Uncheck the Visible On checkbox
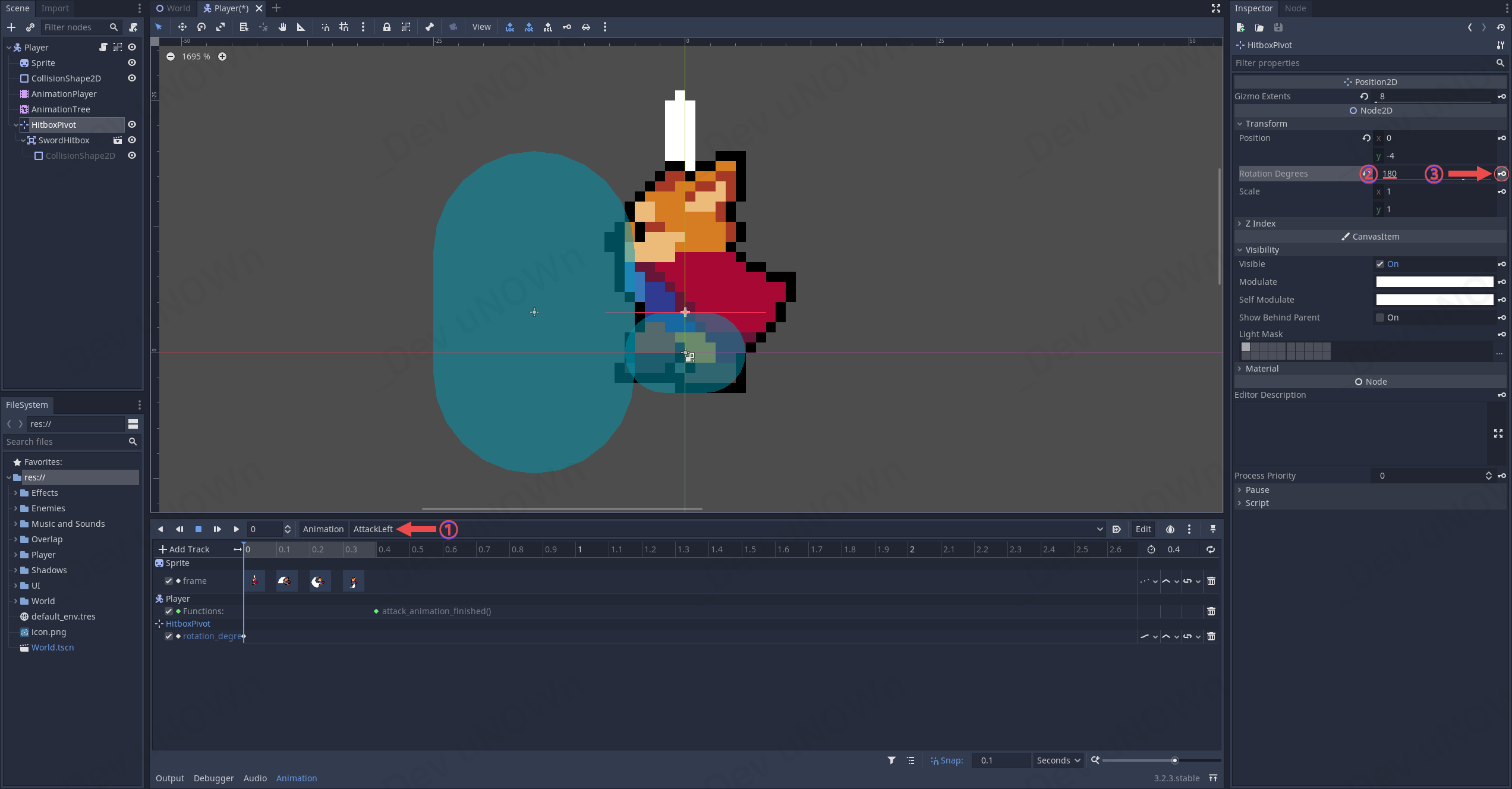 1380,264
